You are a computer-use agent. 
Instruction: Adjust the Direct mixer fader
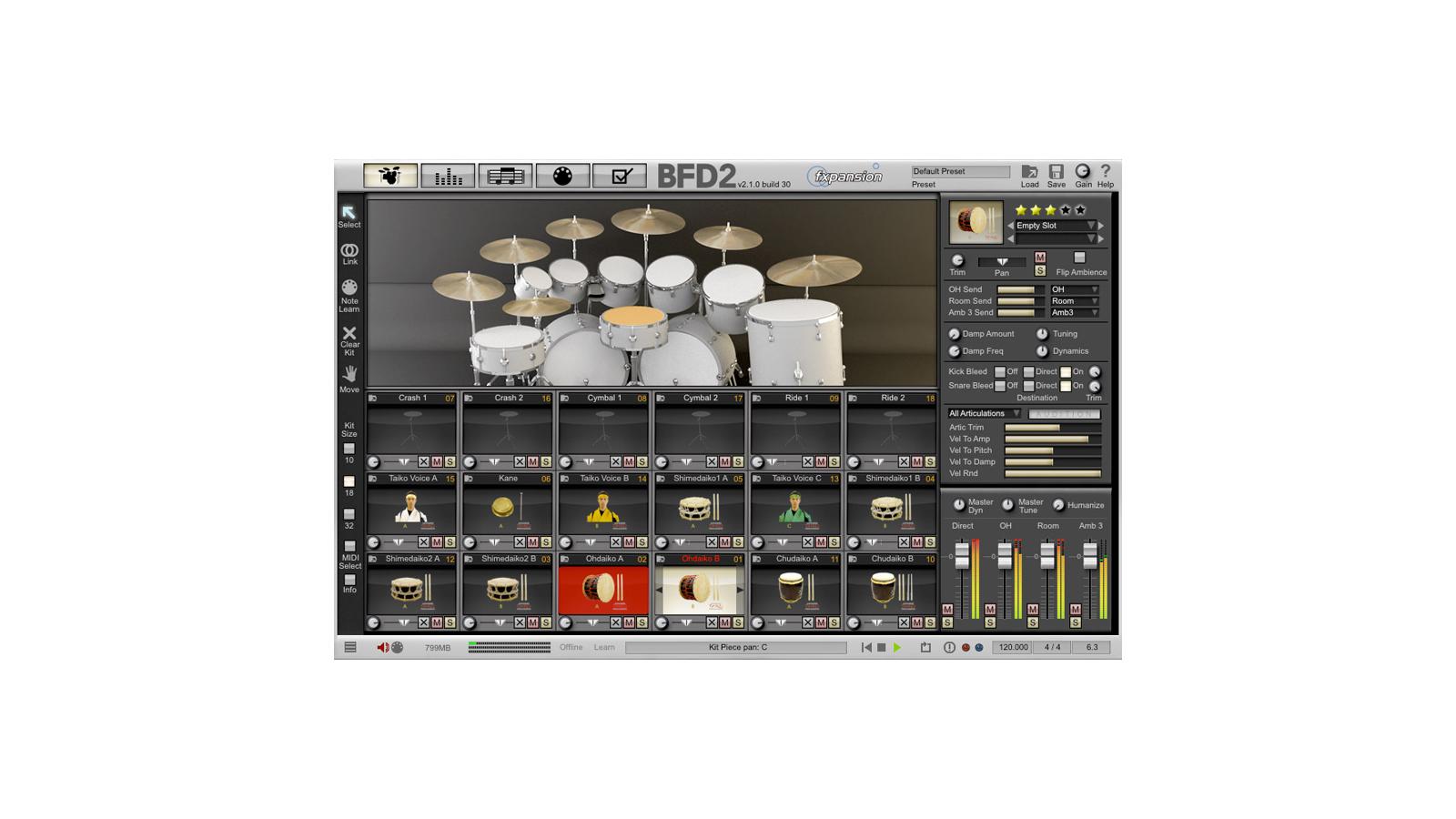[962, 555]
